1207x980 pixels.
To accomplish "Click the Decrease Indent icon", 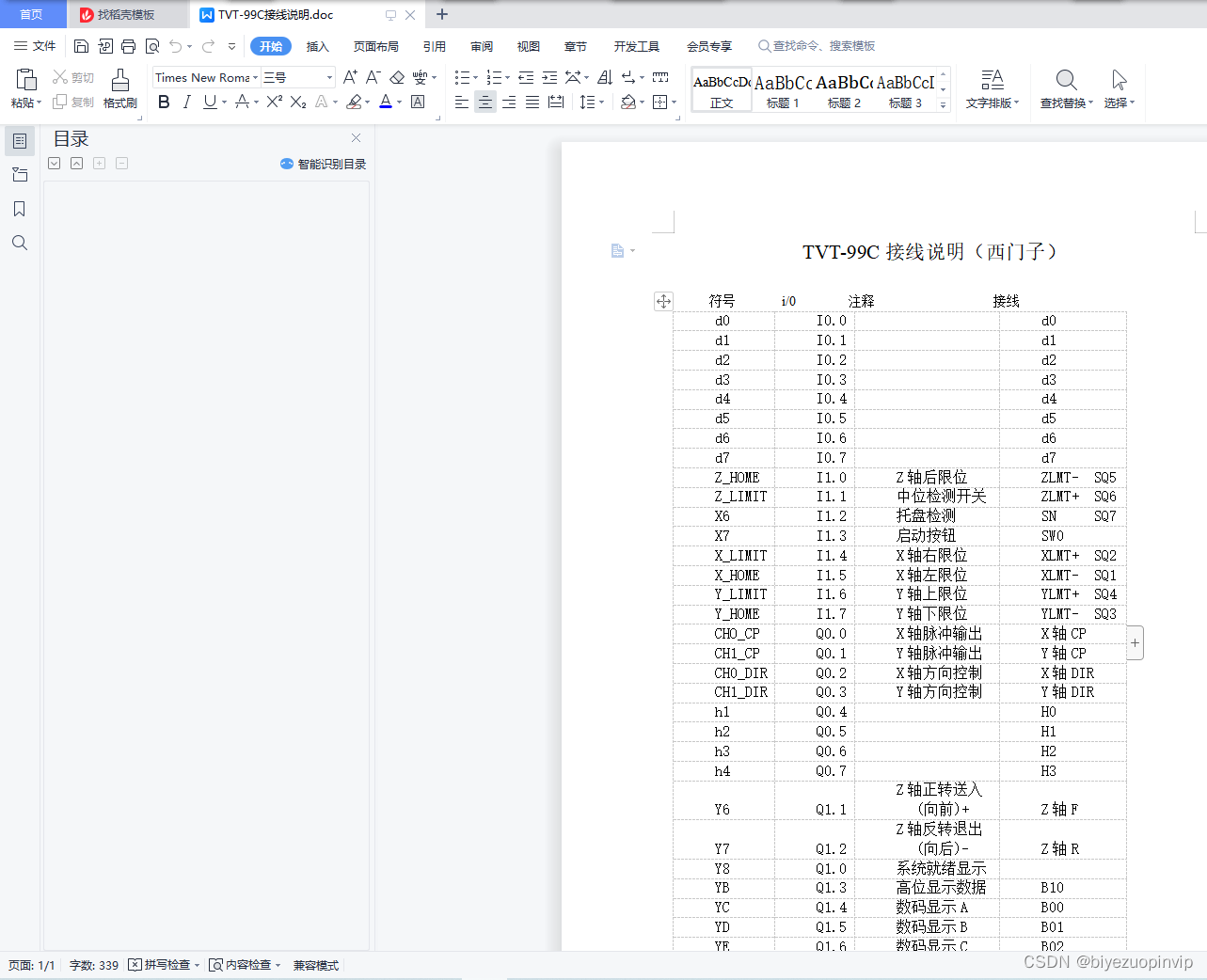I will point(526,77).
